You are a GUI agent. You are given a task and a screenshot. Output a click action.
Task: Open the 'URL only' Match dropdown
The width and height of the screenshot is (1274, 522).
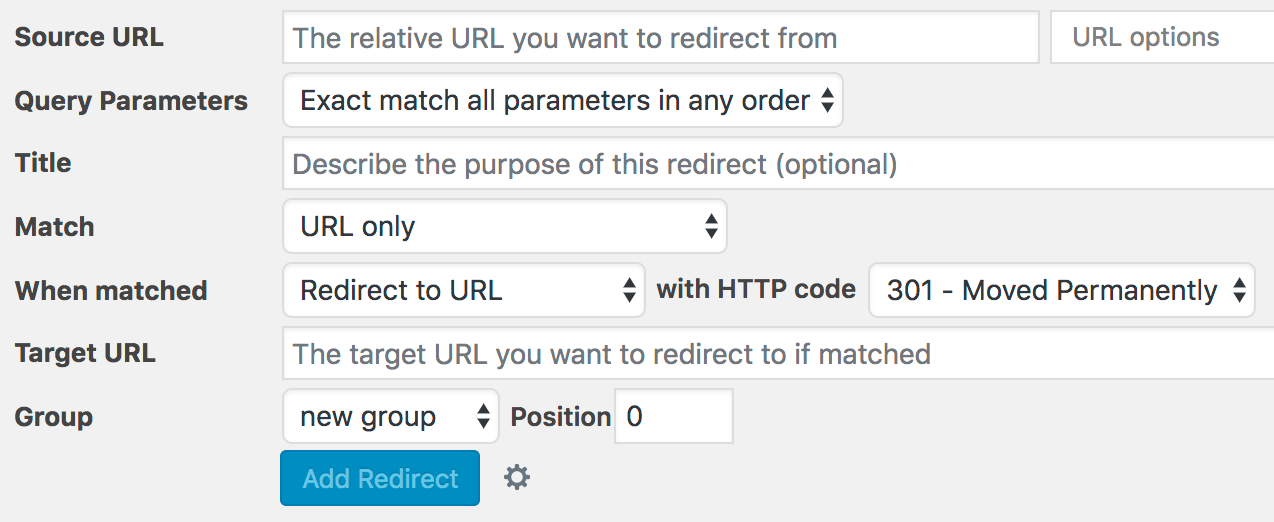[504, 227]
